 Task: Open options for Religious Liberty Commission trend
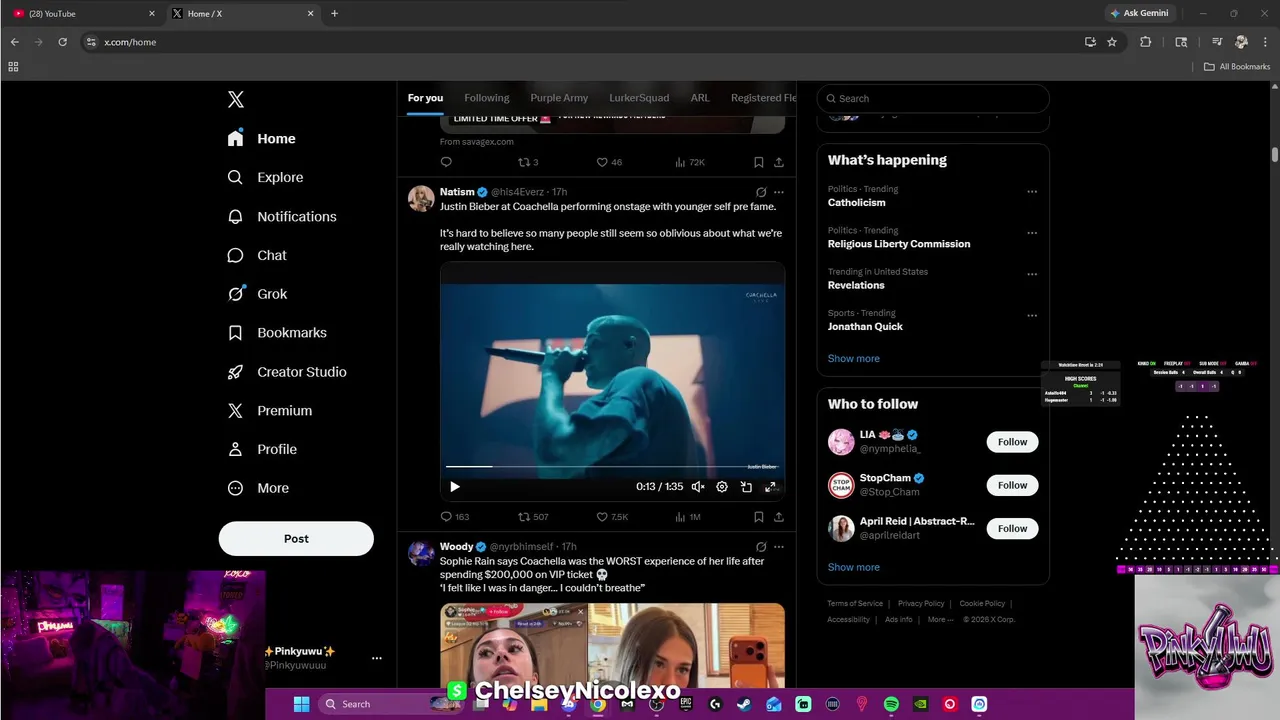click(1032, 233)
